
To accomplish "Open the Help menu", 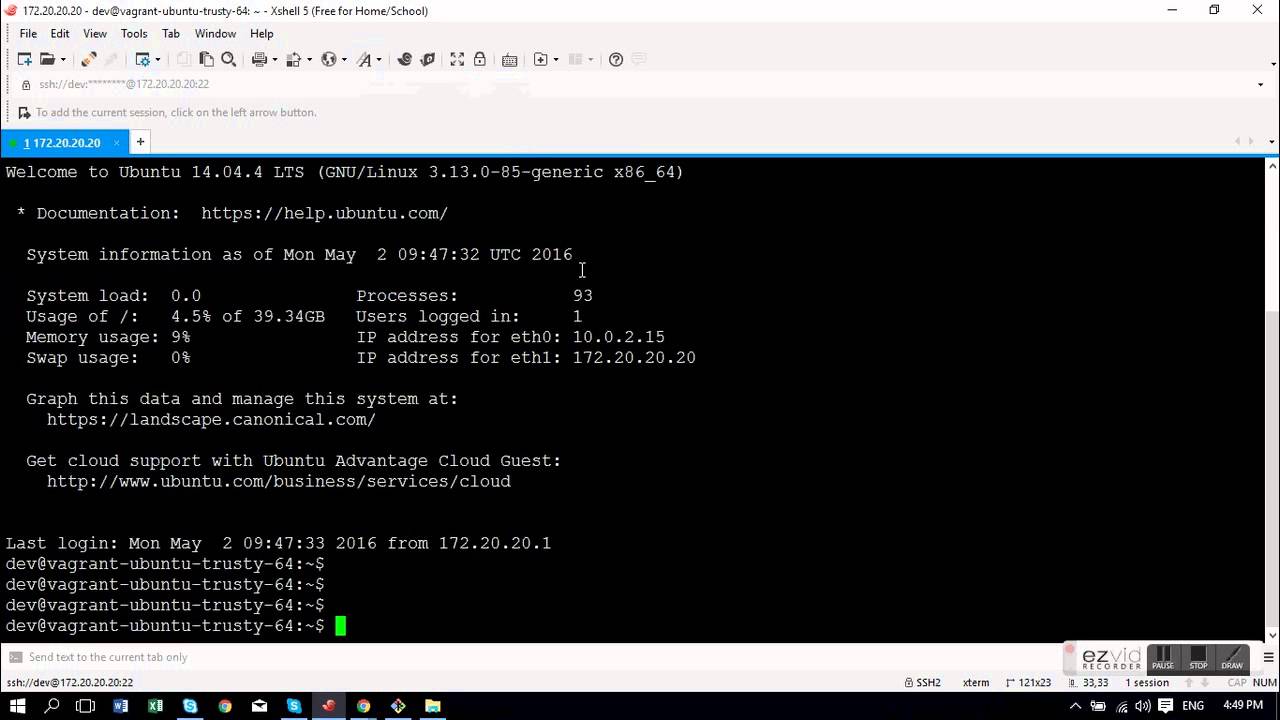I will (x=262, y=33).
